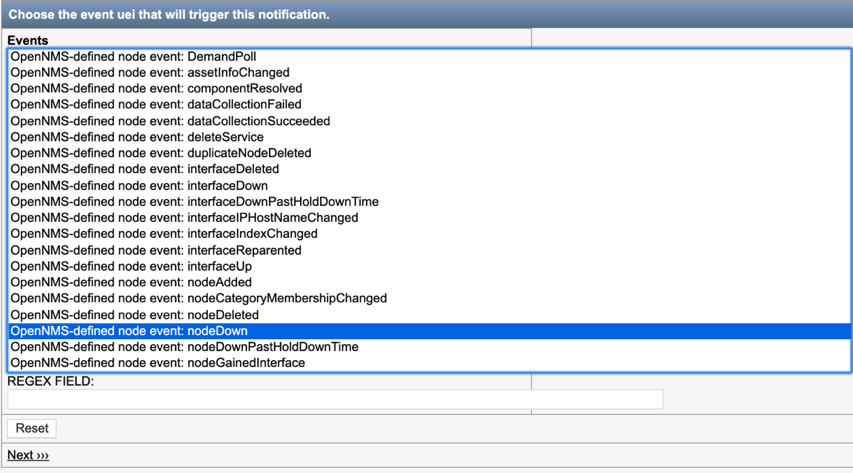Select the assetInfoChanged event
Viewport: 853px width, 473px height.
430,72
